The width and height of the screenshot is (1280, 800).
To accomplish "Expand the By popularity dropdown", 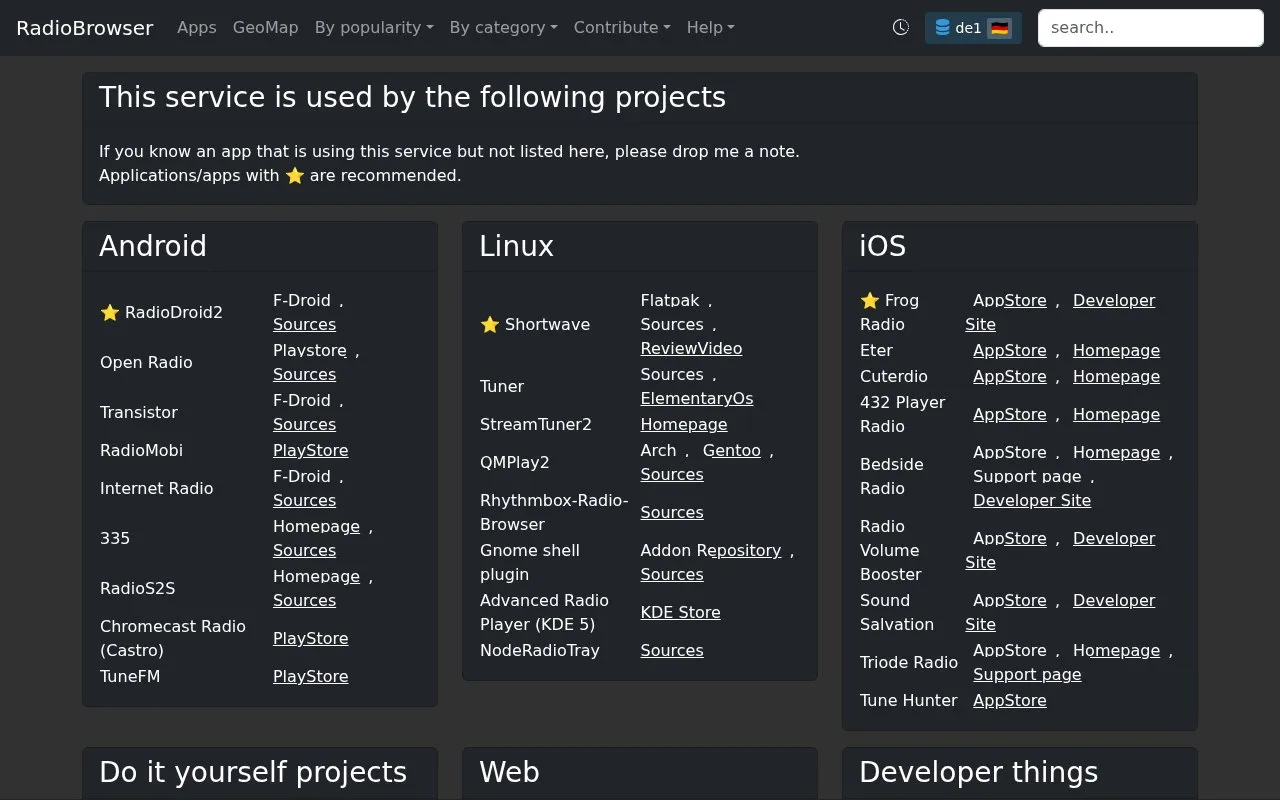I will tap(374, 28).
